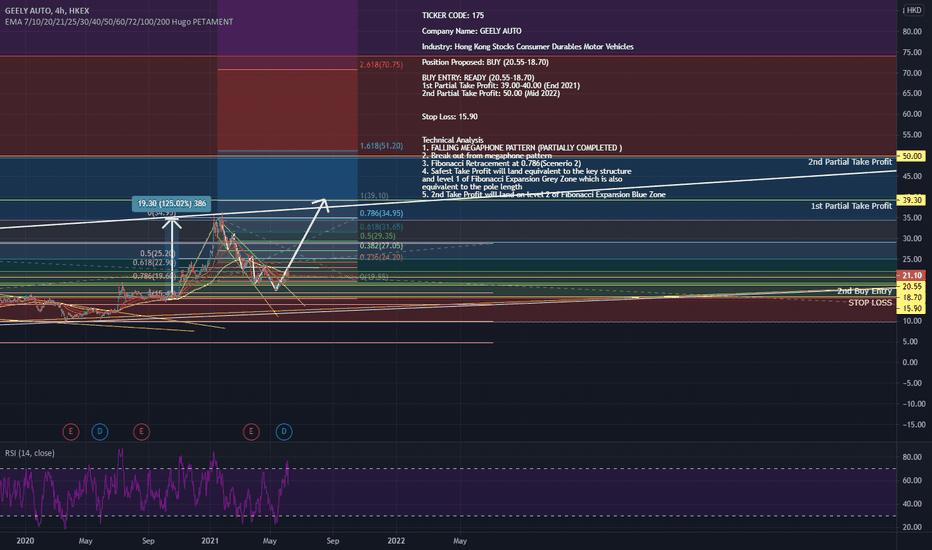Click the 0.382(27.05) Fibonacci level label
The width and height of the screenshot is (932, 550).
point(381,246)
